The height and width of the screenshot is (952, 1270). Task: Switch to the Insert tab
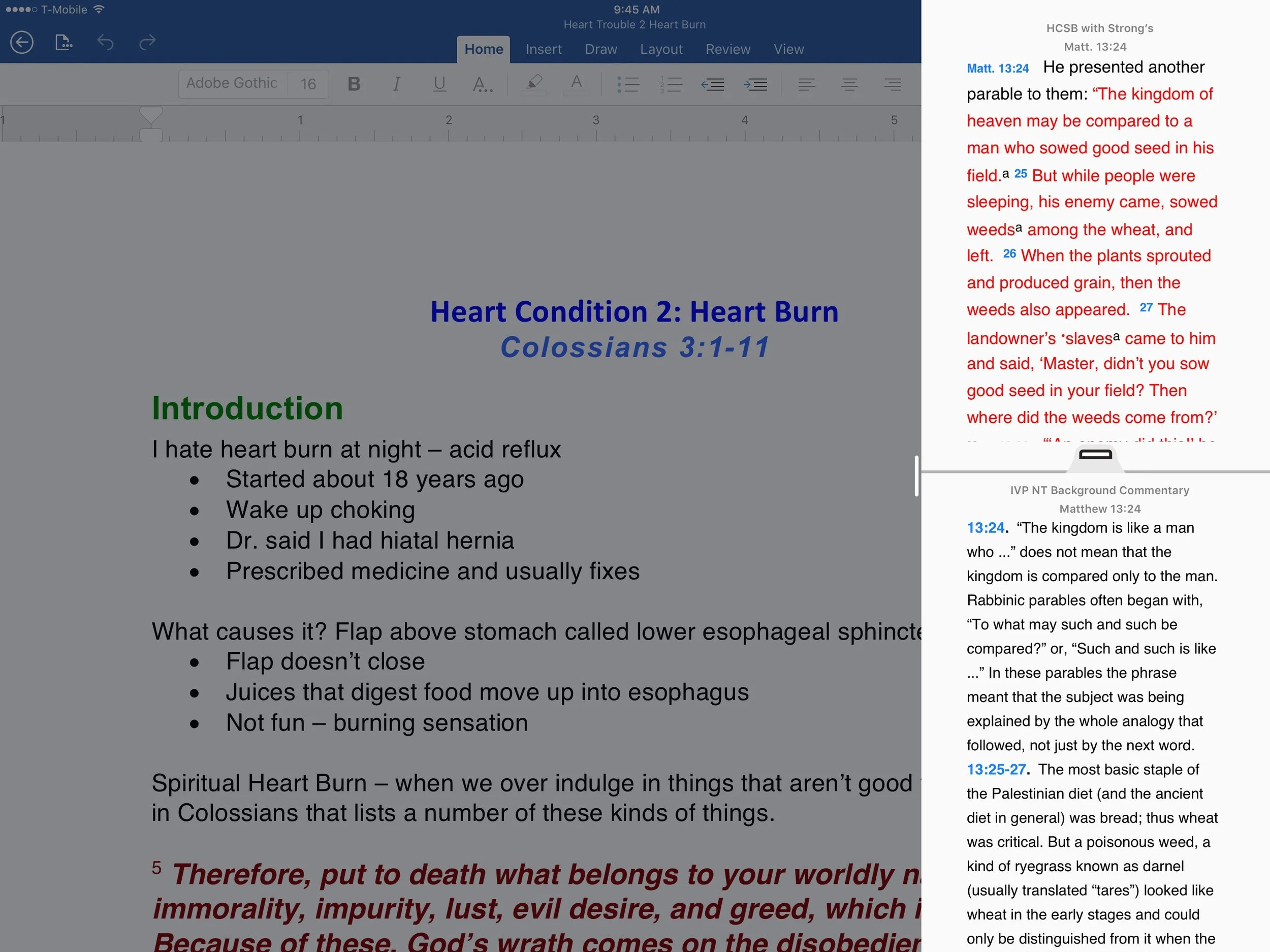point(543,49)
